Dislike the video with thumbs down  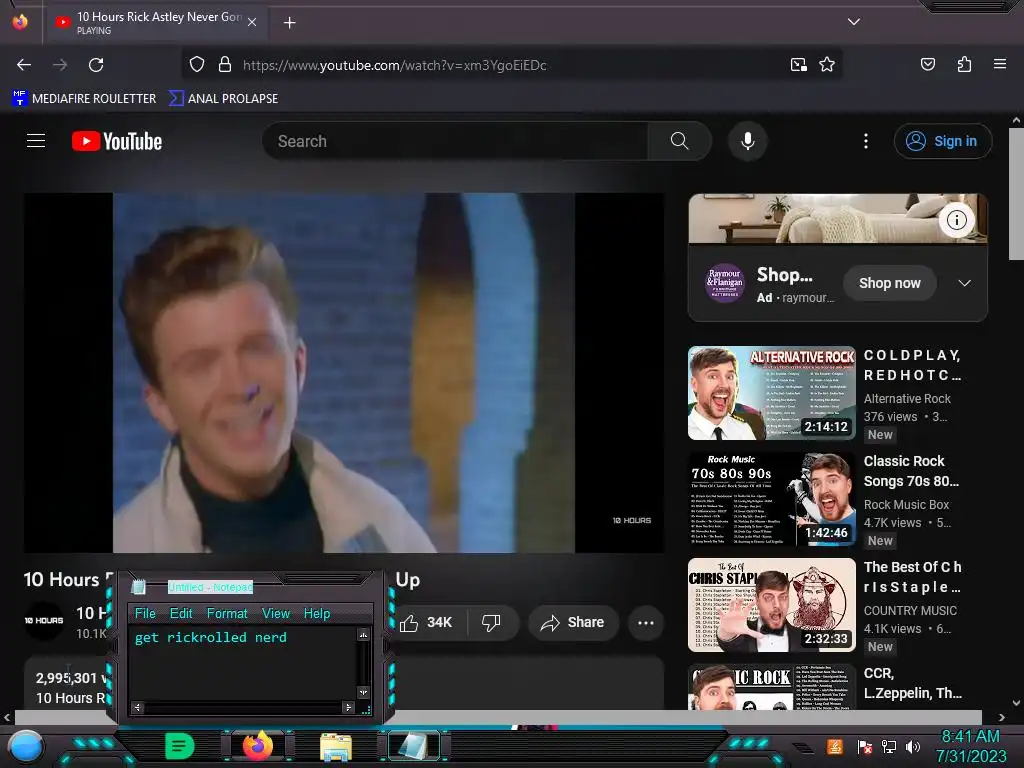(491, 622)
